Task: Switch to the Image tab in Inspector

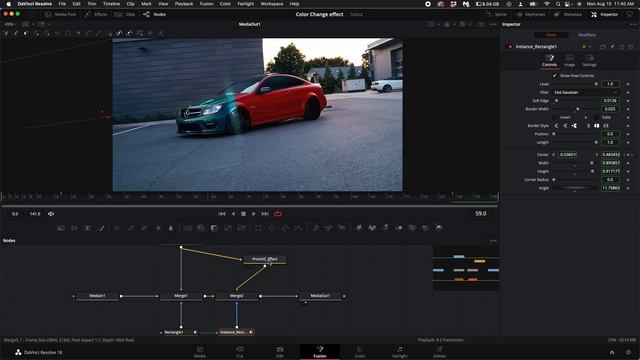Action: (569, 61)
